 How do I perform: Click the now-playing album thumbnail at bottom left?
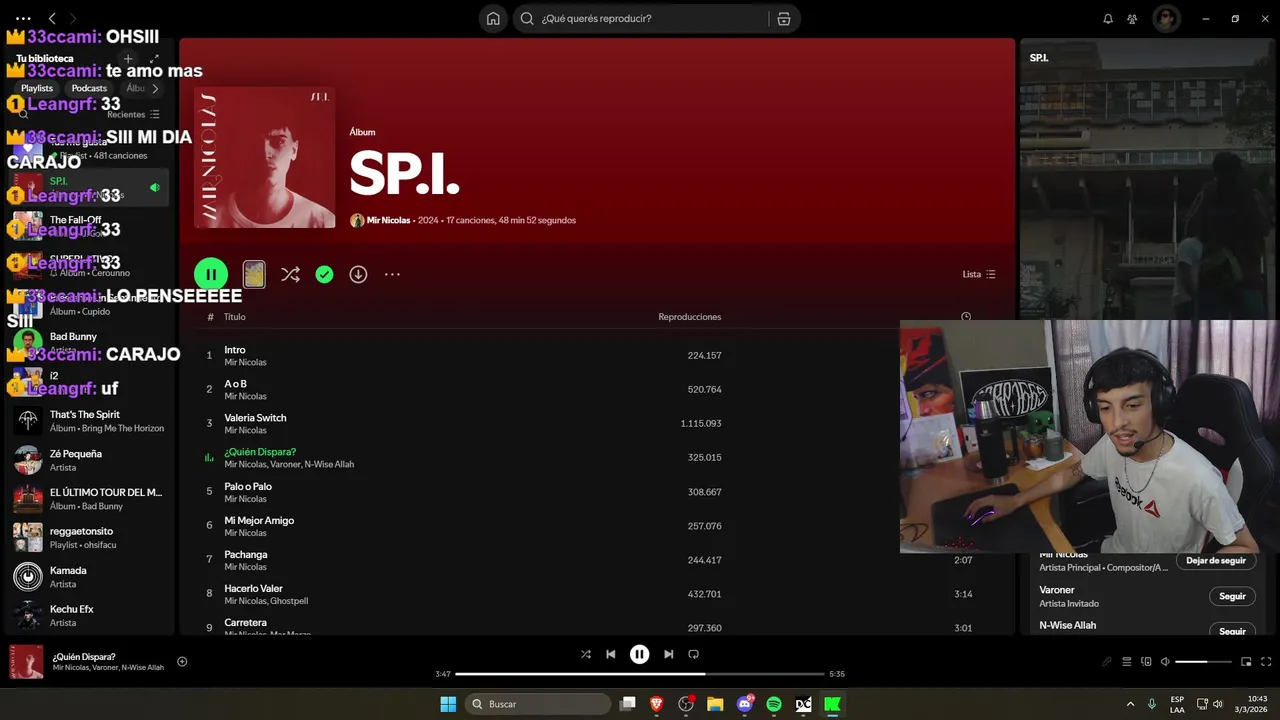tap(27, 662)
